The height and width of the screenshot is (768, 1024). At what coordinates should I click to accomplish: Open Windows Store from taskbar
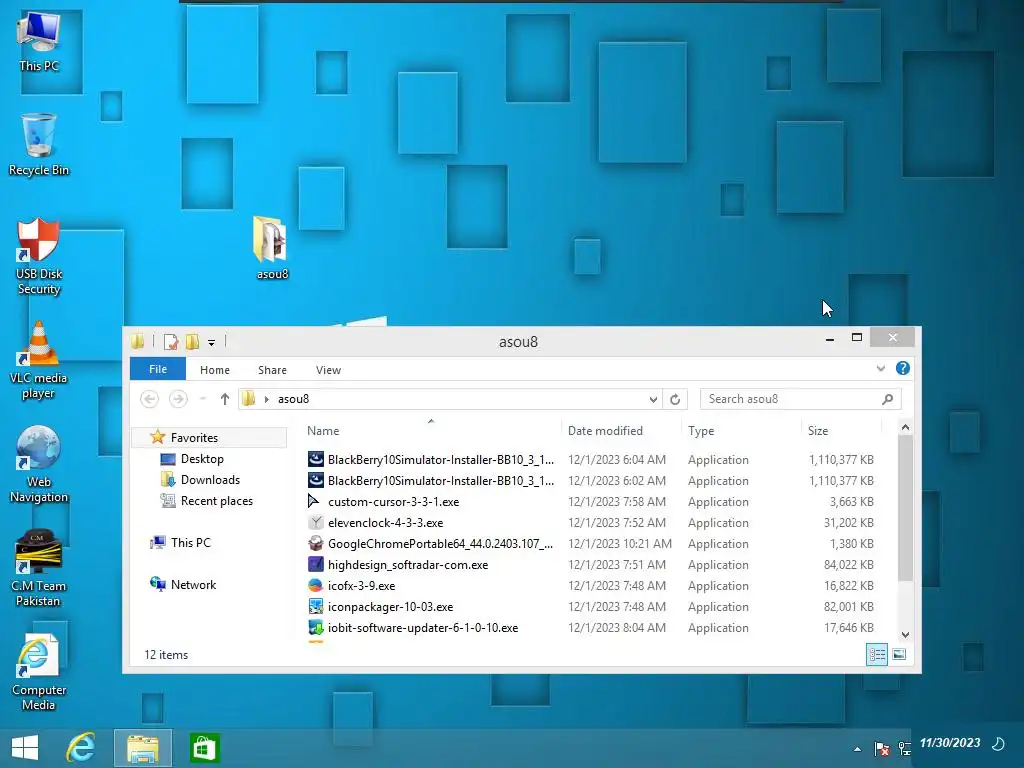204,748
